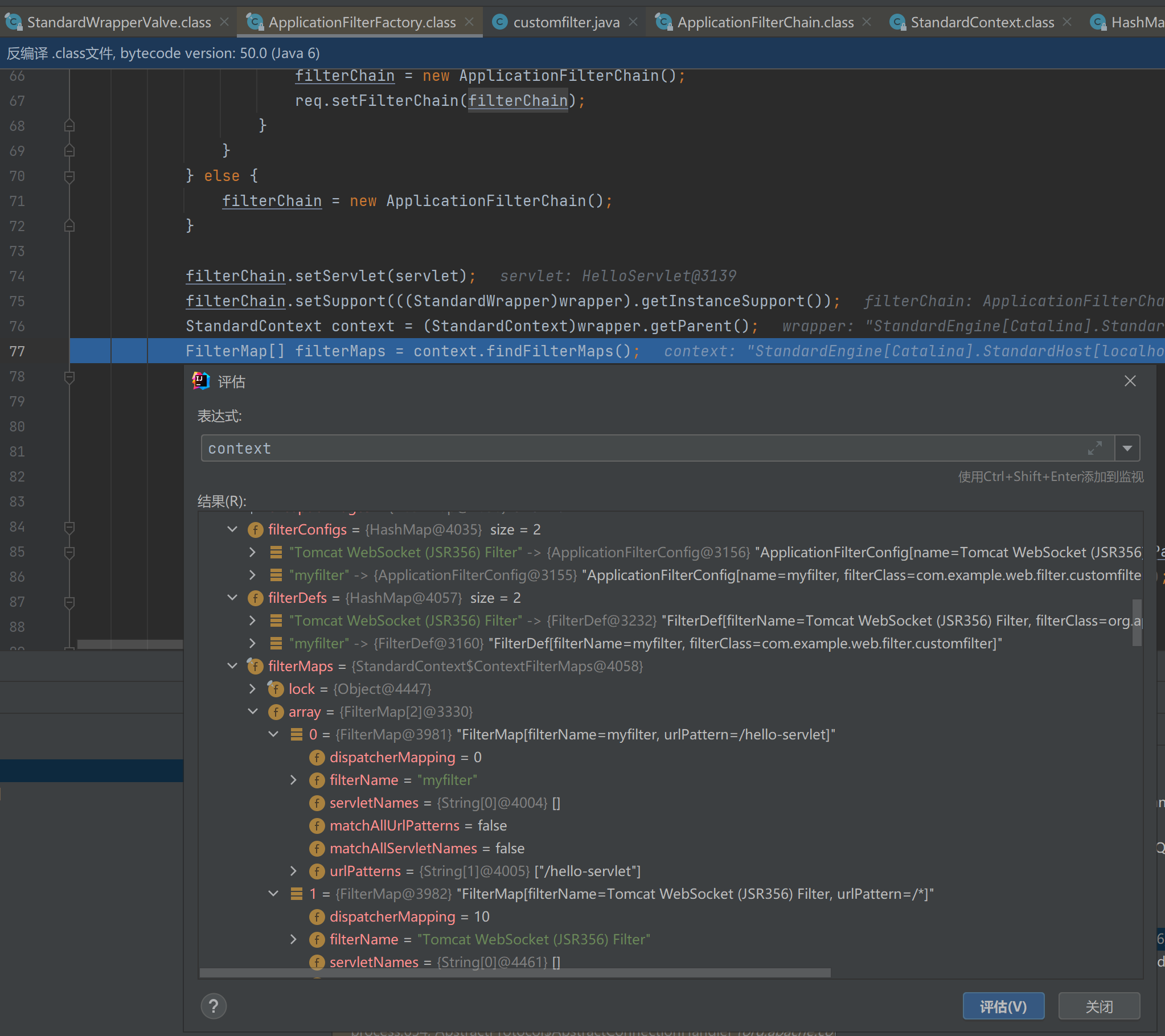Open the expression history dropdown arrow

(x=1127, y=448)
